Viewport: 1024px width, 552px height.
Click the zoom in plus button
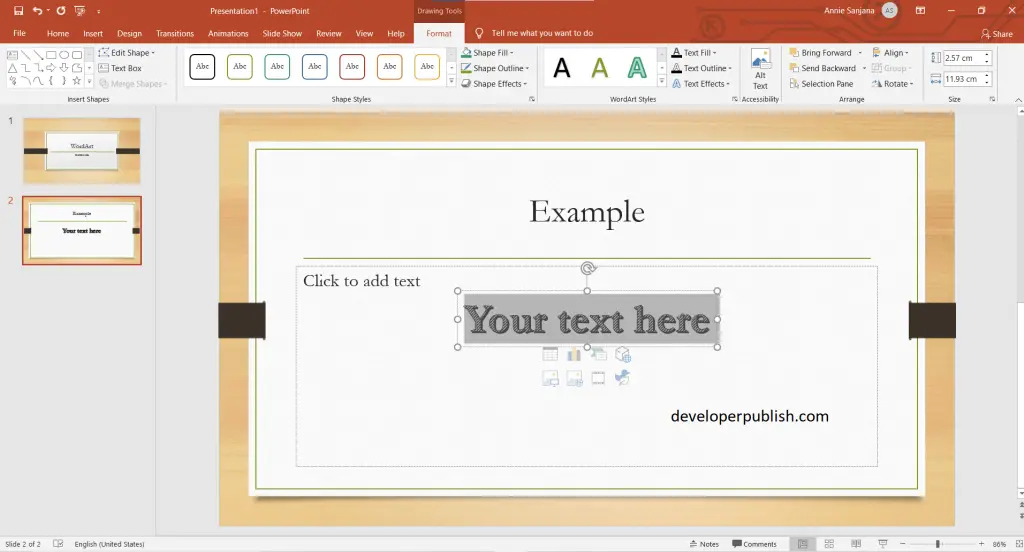pos(981,544)
